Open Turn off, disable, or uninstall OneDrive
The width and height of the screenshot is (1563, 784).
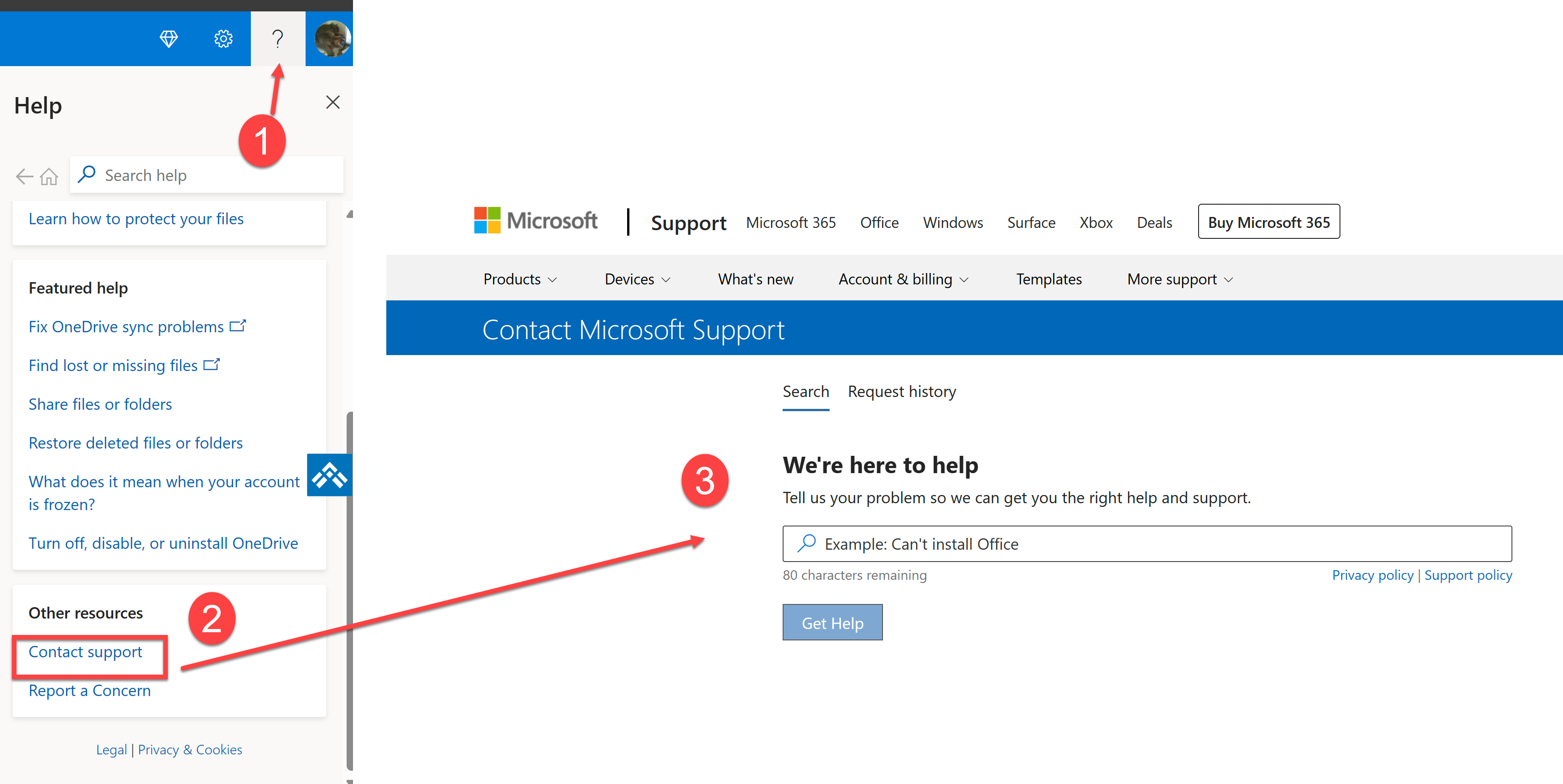click(x=163, y=543)
